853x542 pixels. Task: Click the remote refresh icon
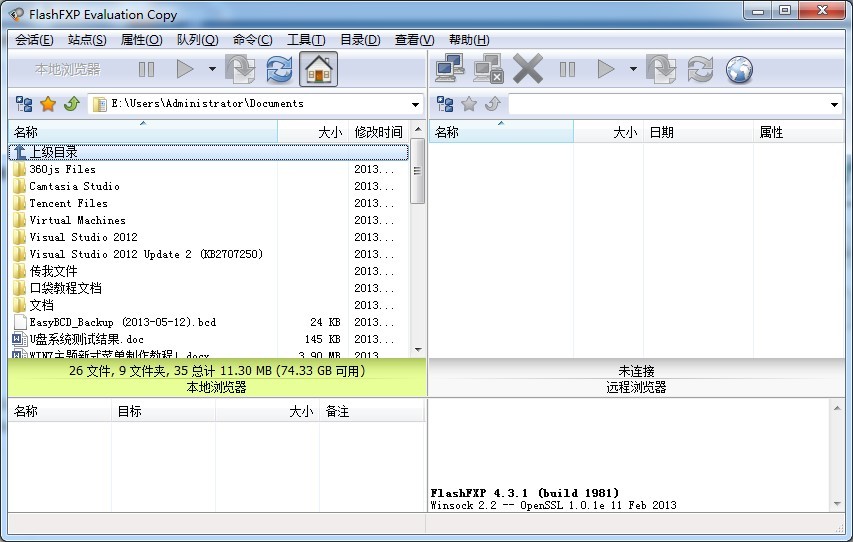[700, 69]
